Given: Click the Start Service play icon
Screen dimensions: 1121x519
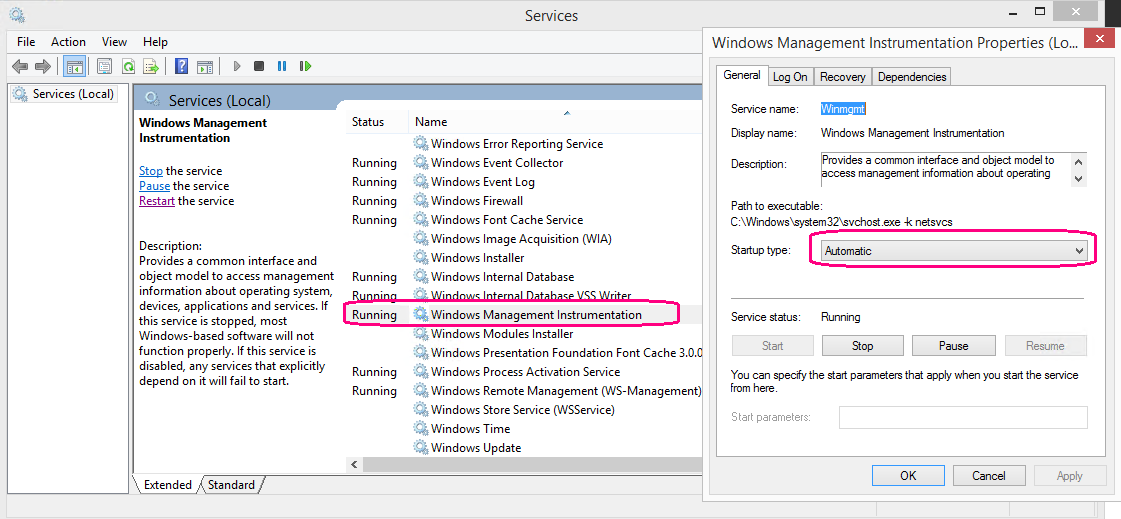Looking at the screenshot, I should tap(237, 66).
